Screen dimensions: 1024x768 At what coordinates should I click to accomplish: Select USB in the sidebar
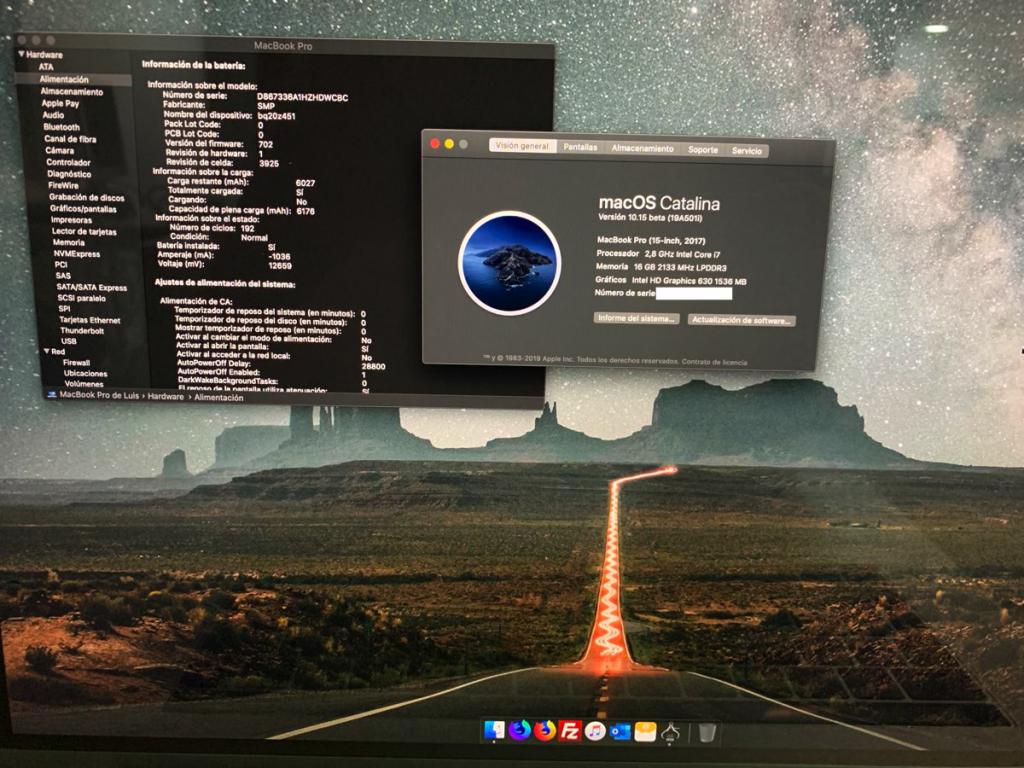(x=69, y=341)
